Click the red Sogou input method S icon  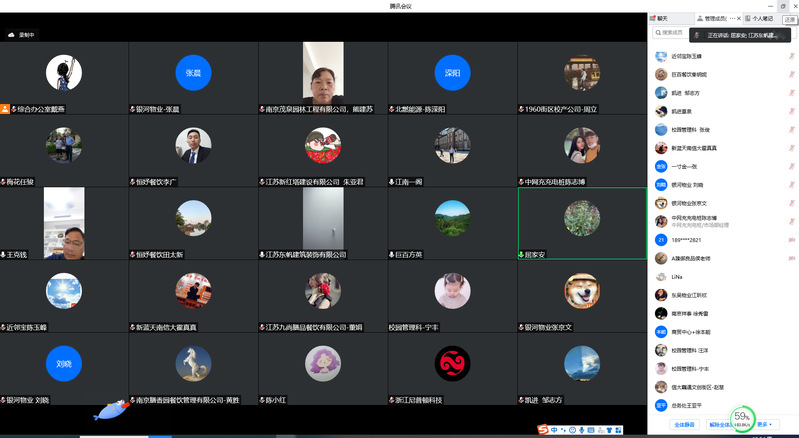click(543, 430)
